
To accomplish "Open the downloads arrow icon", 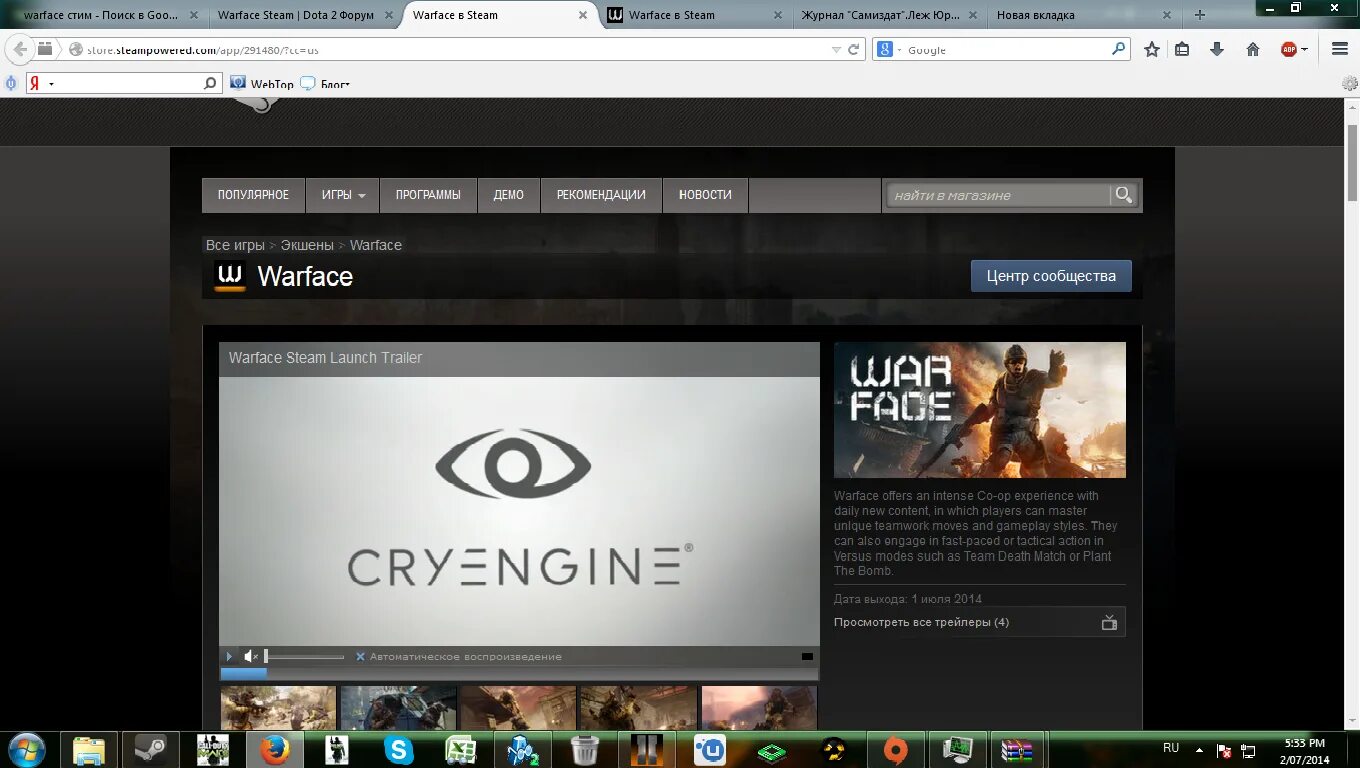I will [1217, 49].
